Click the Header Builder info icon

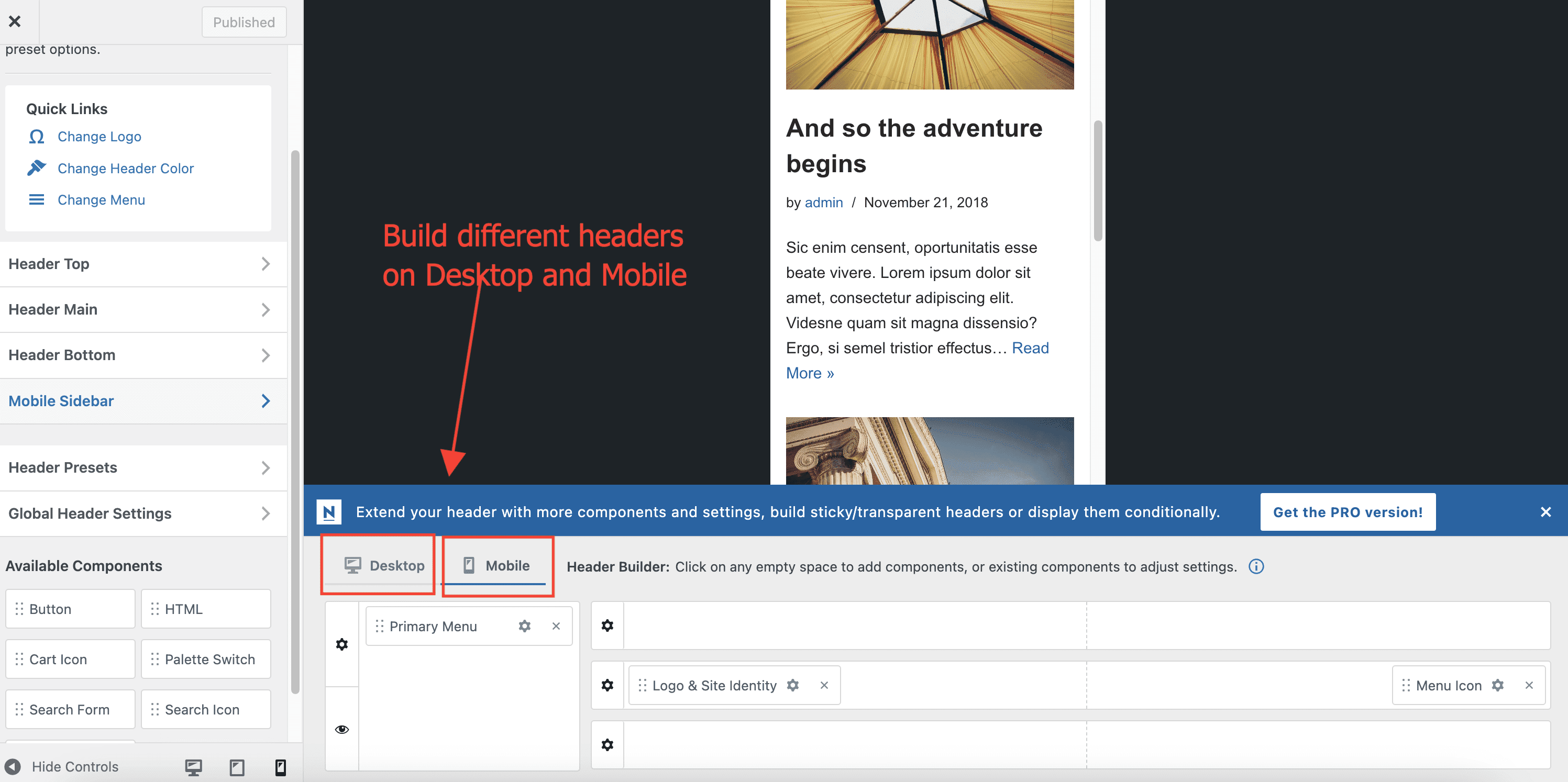point(1256,566)
